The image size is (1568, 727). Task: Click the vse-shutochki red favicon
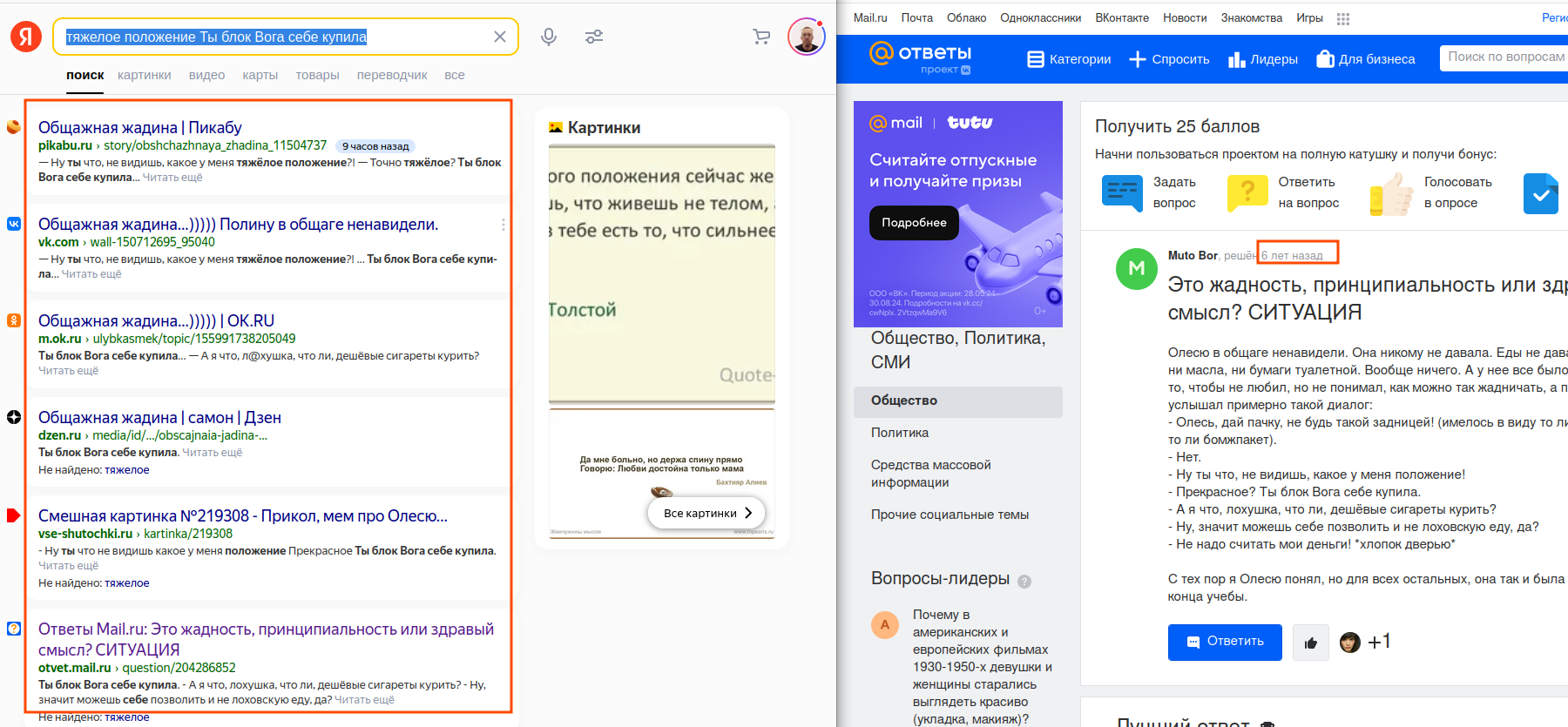[x=14, y=515]
